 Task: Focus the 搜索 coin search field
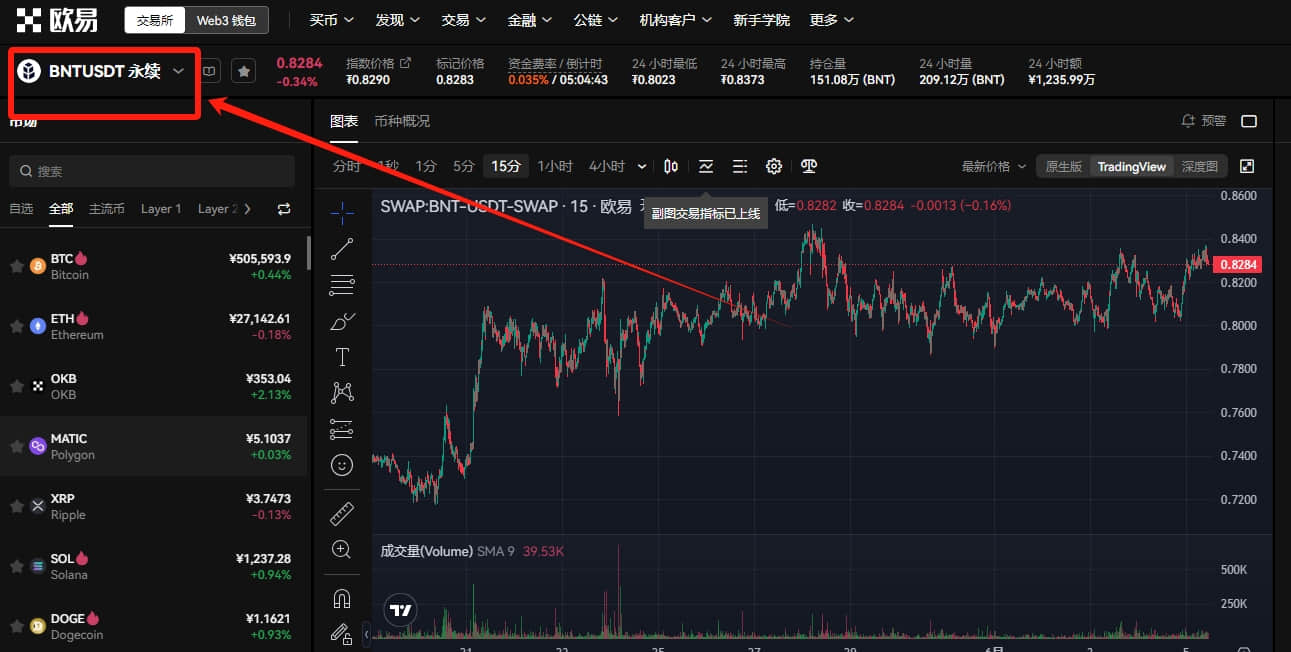[152, 171]
